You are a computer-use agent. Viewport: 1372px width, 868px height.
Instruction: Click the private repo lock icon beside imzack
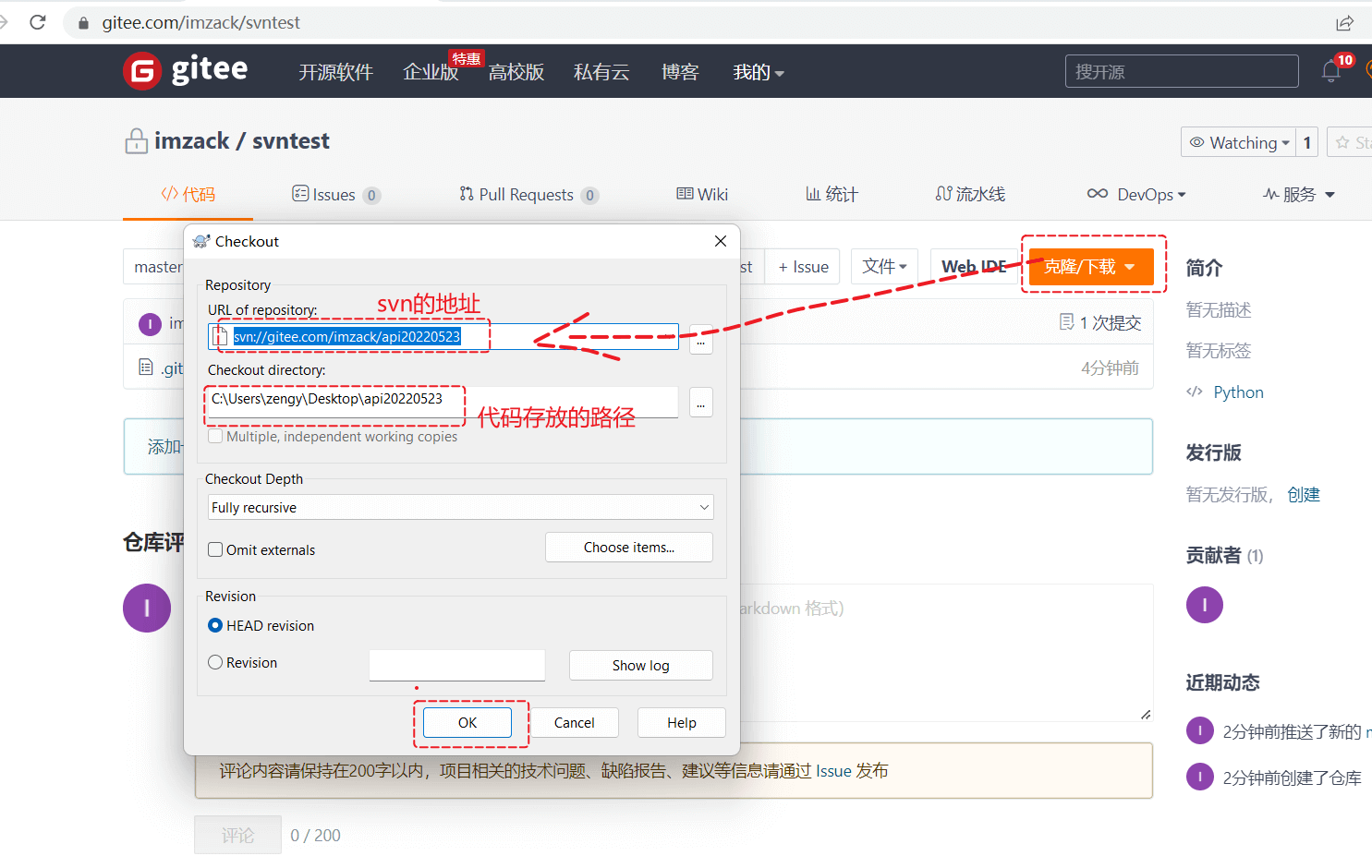click(x=136, y=141)
